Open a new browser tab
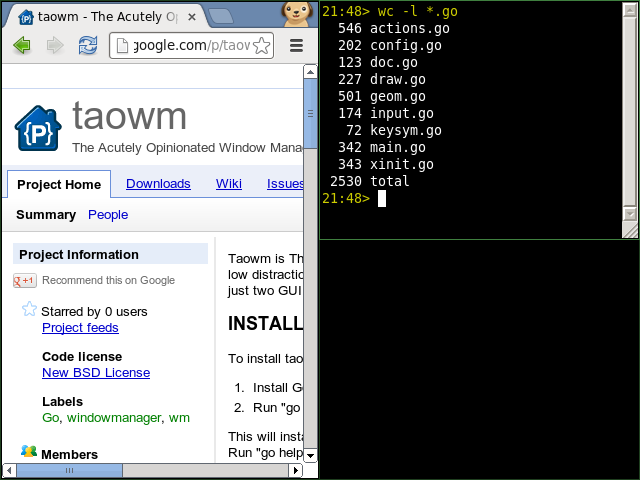Screen dimensions: 640x480 tap(220, 16)
